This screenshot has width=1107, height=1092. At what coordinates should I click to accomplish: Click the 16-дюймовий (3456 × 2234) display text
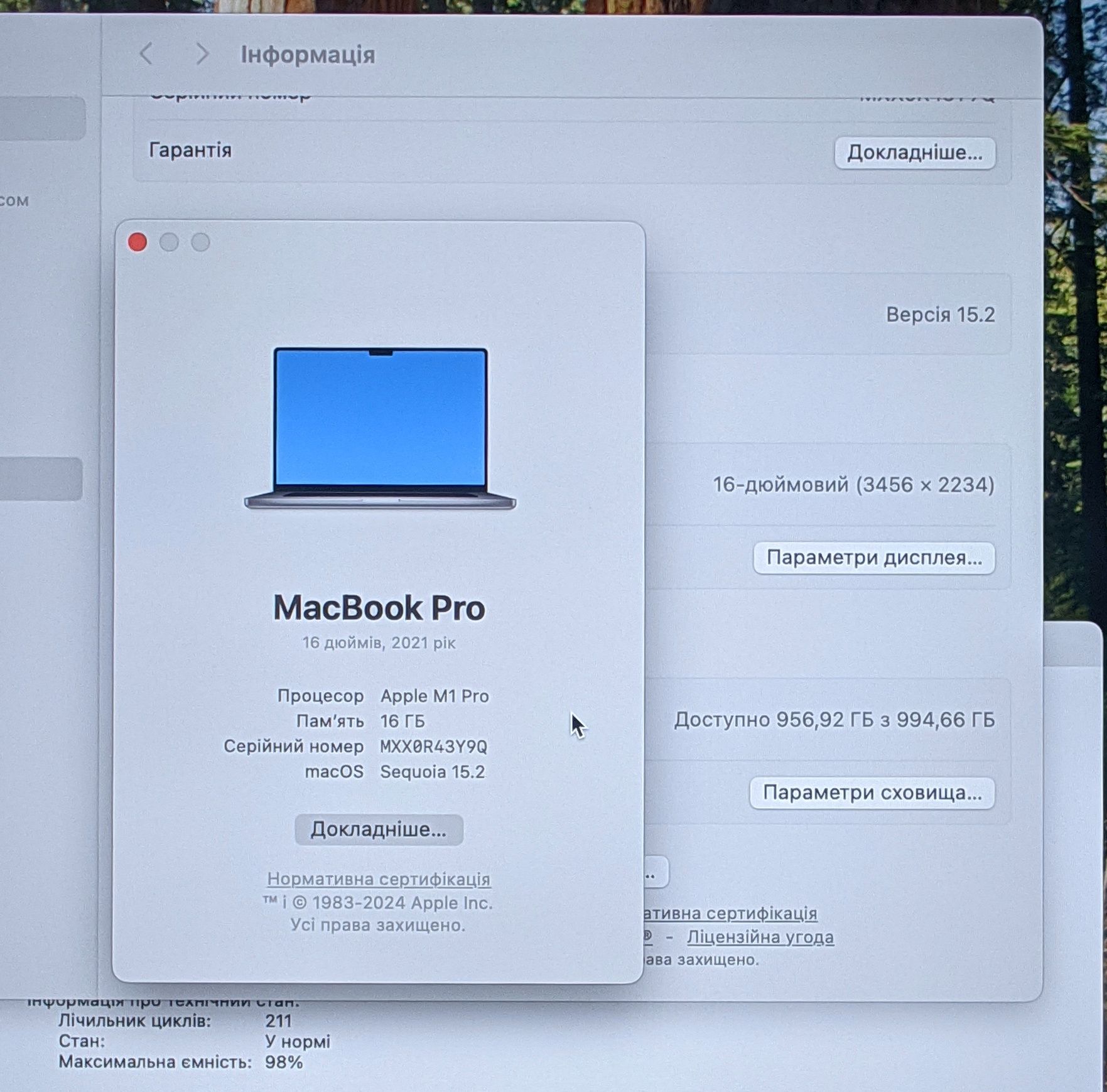(x=853, y=485)
